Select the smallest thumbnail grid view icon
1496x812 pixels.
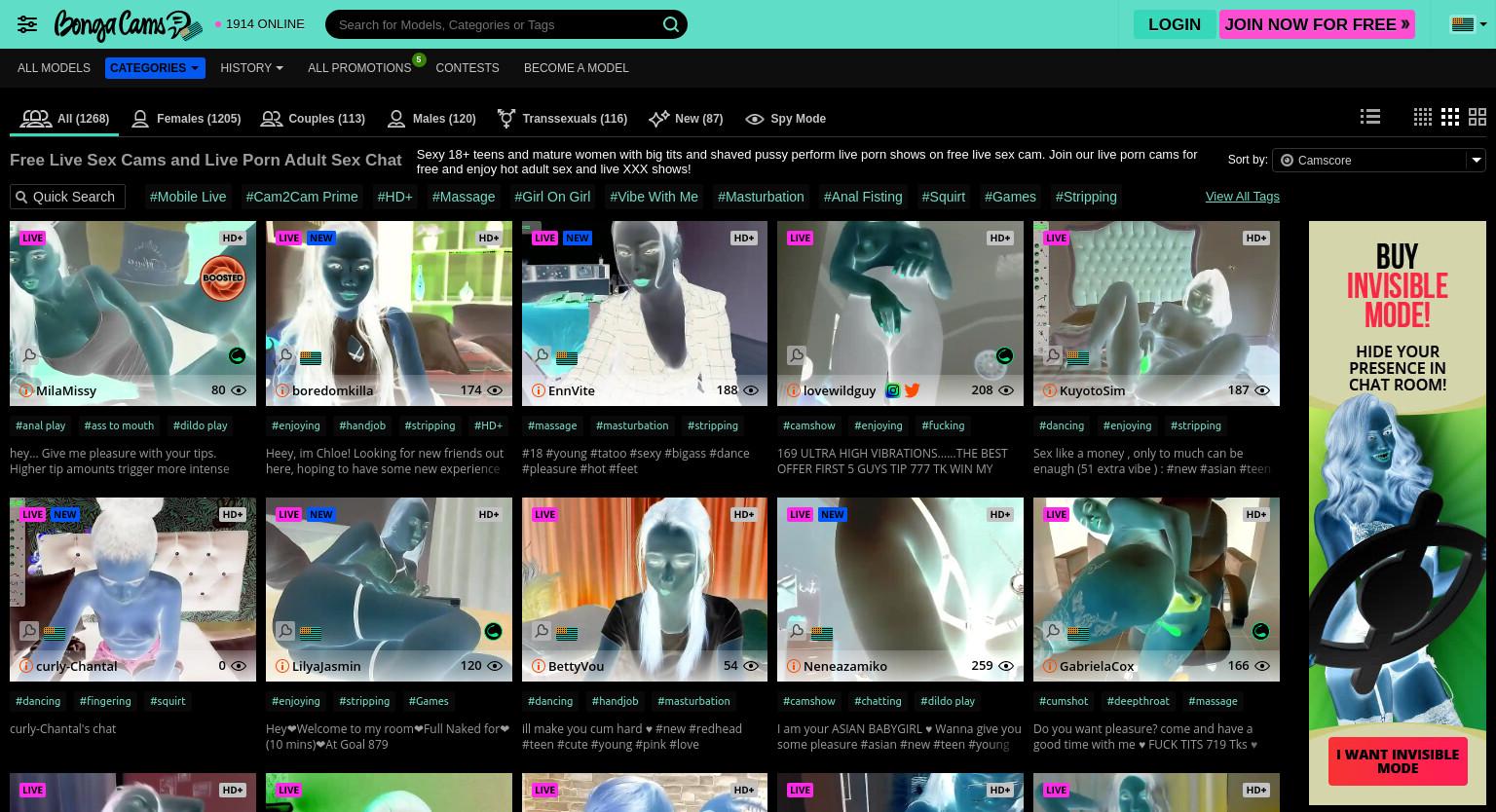(1423, 117)
